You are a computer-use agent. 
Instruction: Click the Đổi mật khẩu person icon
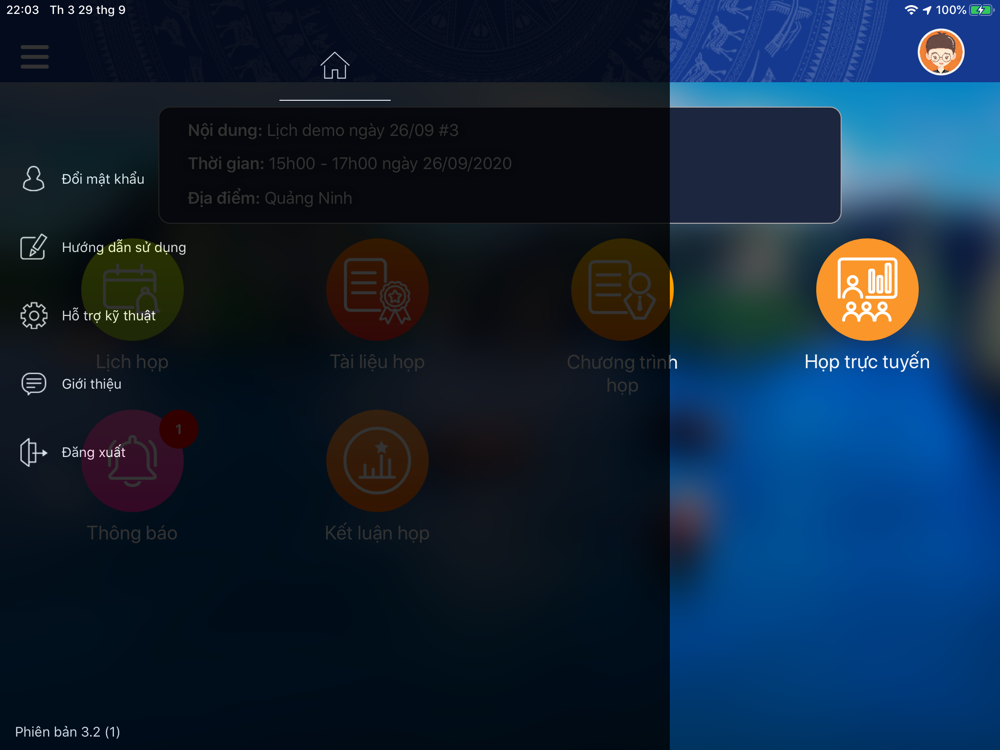(33, 179)
